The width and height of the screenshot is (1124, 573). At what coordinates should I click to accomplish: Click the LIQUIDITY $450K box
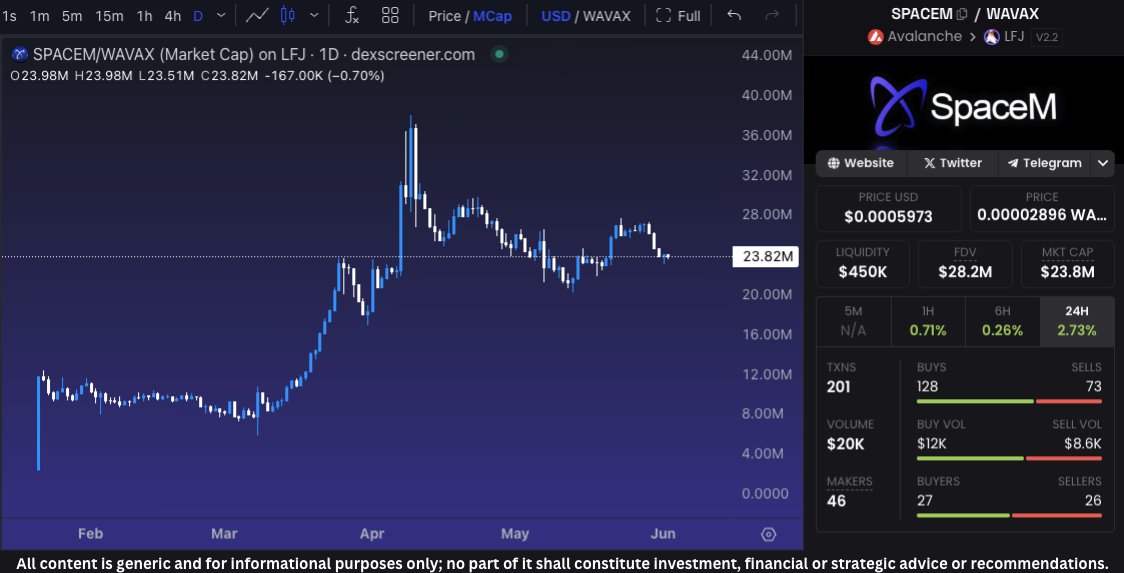pos(862,263)
